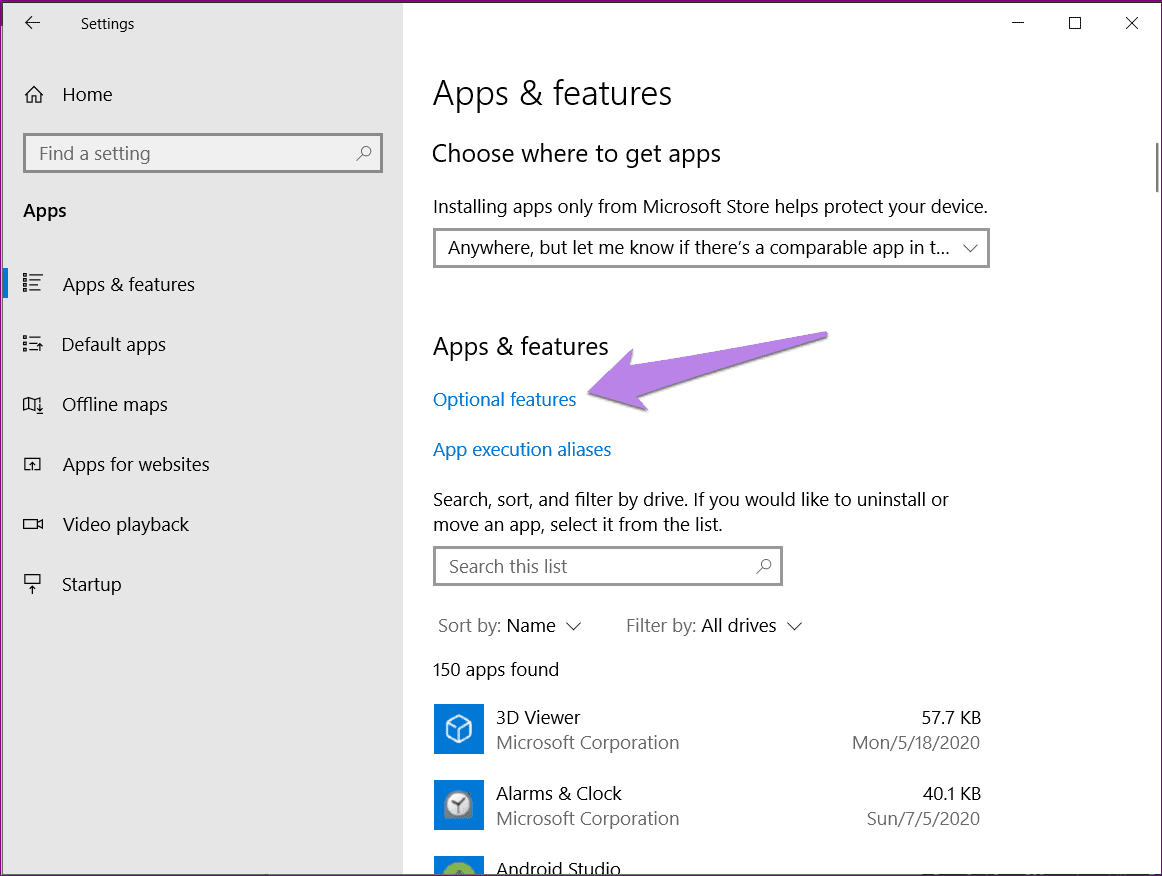This screenshot has height=876, width=1162.
Task: Click the 40.1 KB size value
Action: click(952, 794)
